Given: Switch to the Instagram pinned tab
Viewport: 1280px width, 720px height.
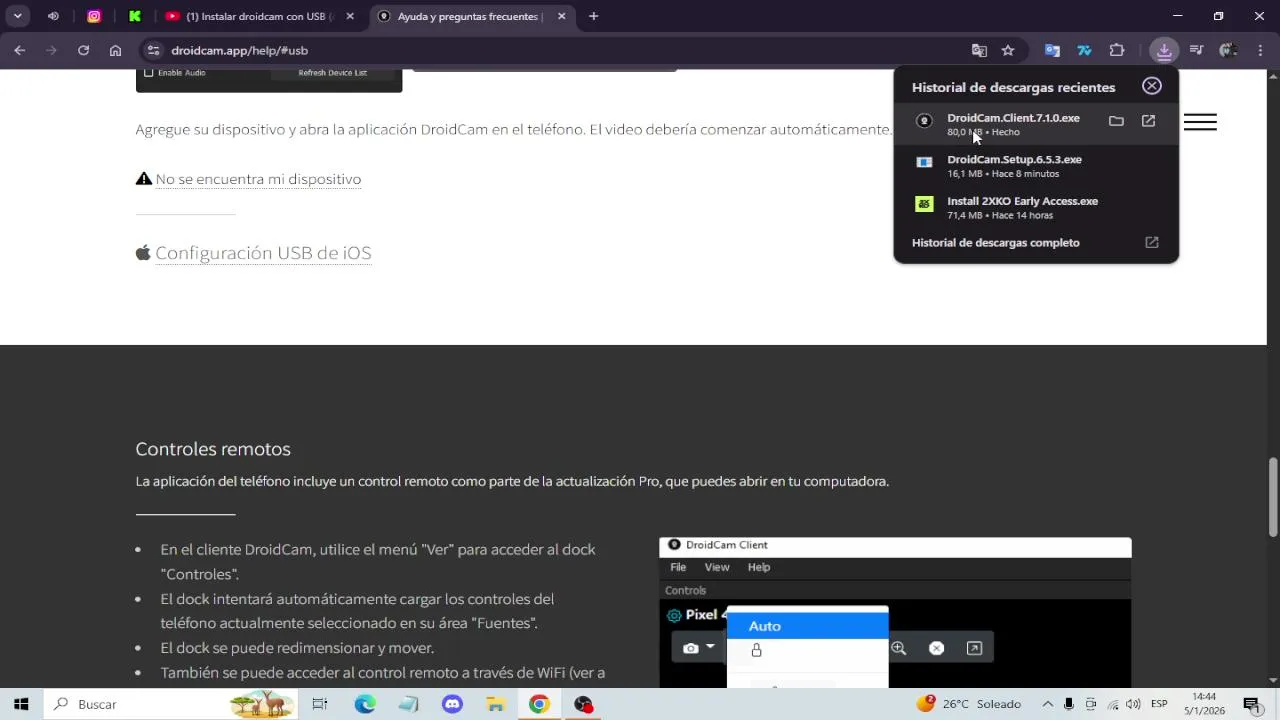Looking at the screenshot, I should [x=94, y=16].
